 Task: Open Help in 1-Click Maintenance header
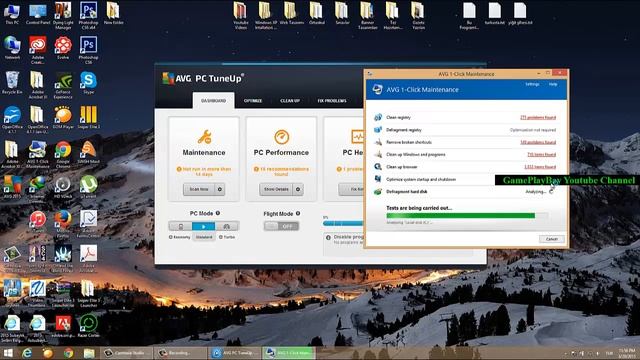click(x=553, y=84)
